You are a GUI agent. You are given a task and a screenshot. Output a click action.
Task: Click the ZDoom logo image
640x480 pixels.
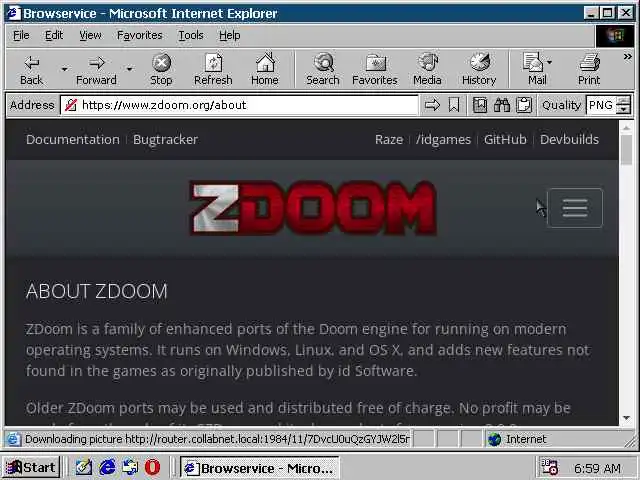[x=313, y=208]
